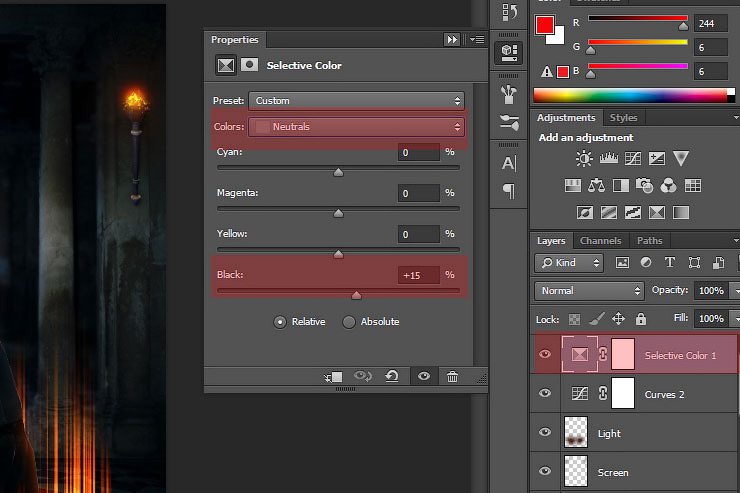The image size is (740, 493).
Task: Click the Color Balance adjustment icon
Action: pyautogui.click(x=597, y=185)
